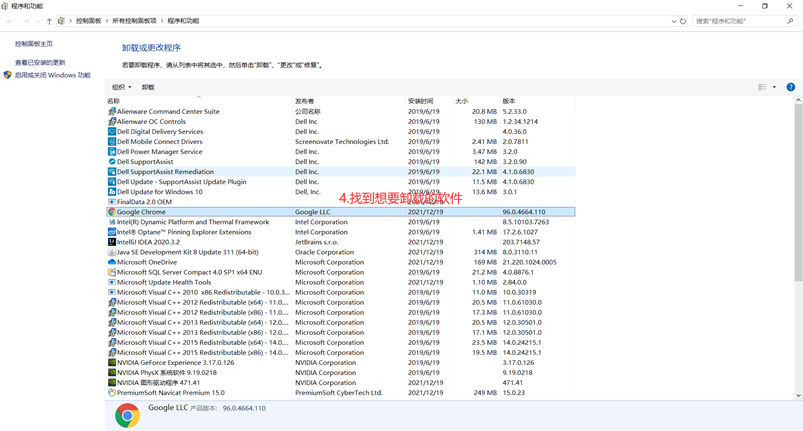Screen dimensions: 803x431
Task: Select Microsoft Visual C++ 2013 Redistributable (x86) row
Action: point(341,333)
